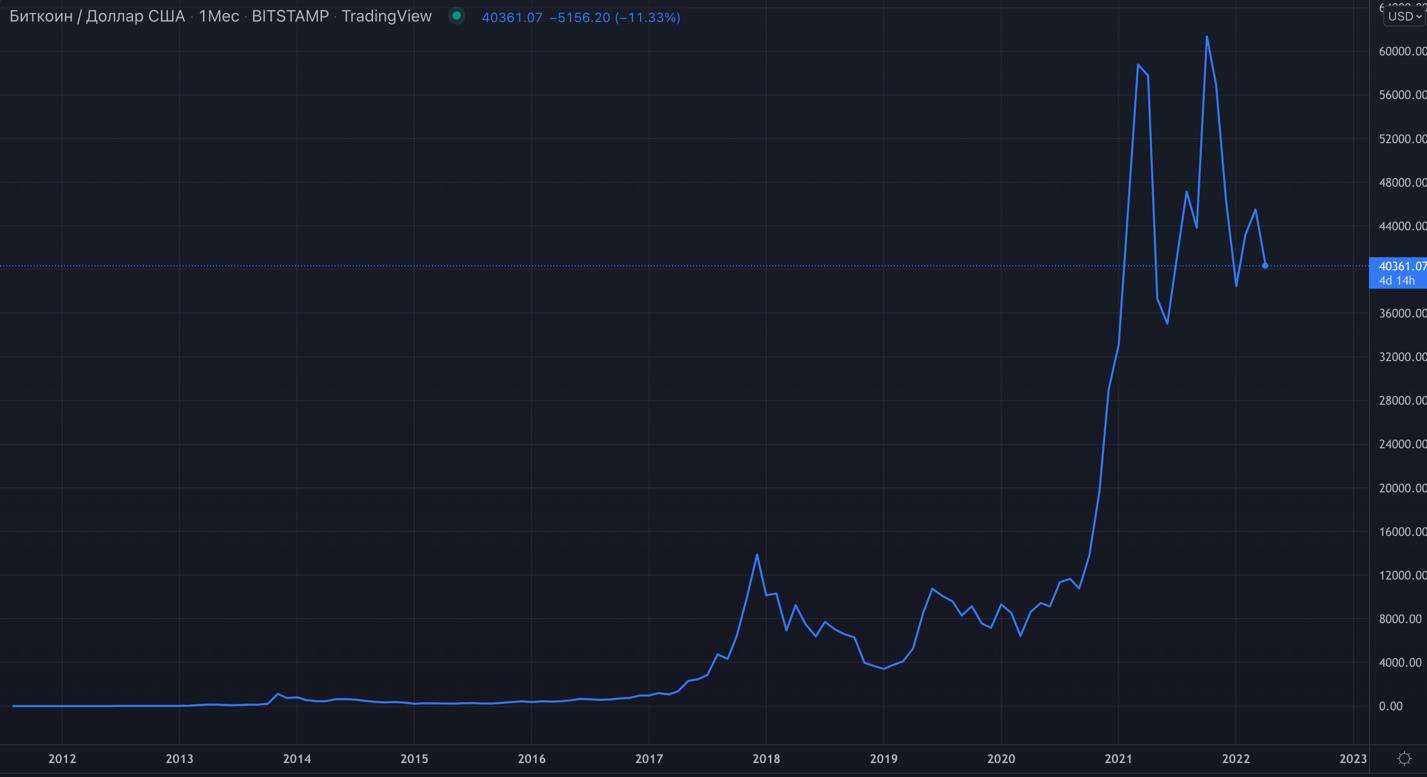1427x777 pixels.
Task: Click the 60000.00 price scale label
Action: (1402, 51)
